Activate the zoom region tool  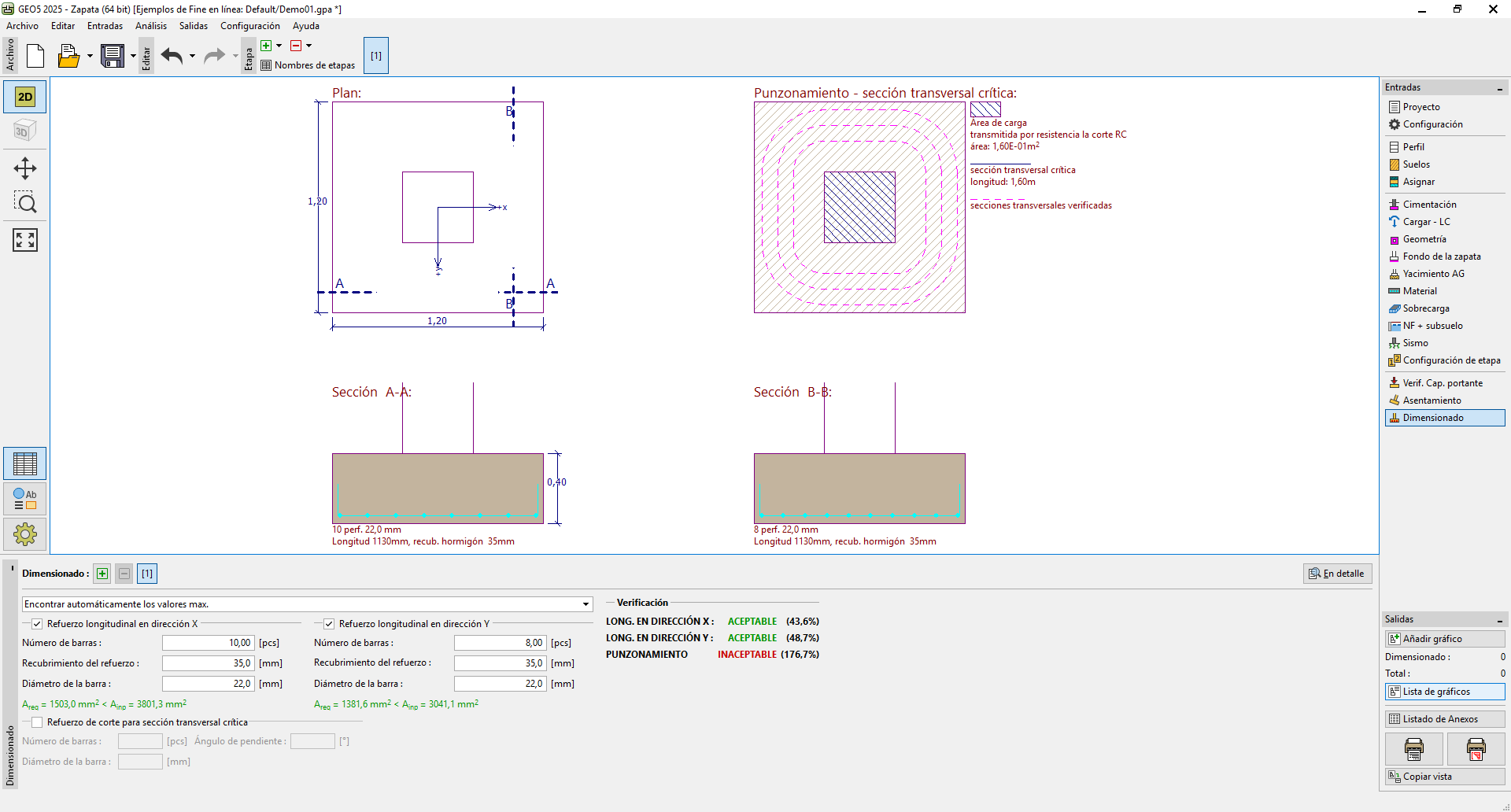[x=24, y=203]
